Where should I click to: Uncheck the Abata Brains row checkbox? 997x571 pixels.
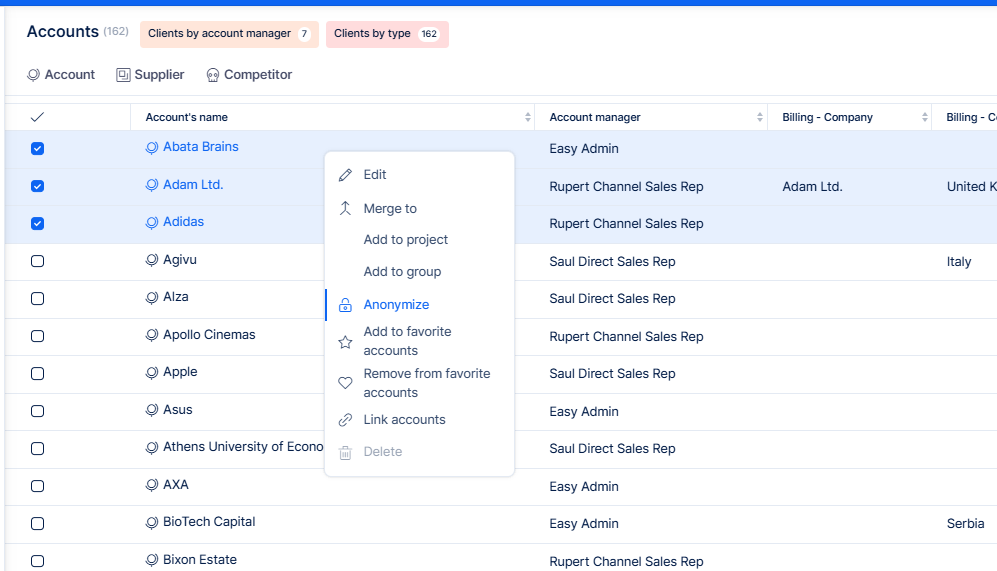37,149
